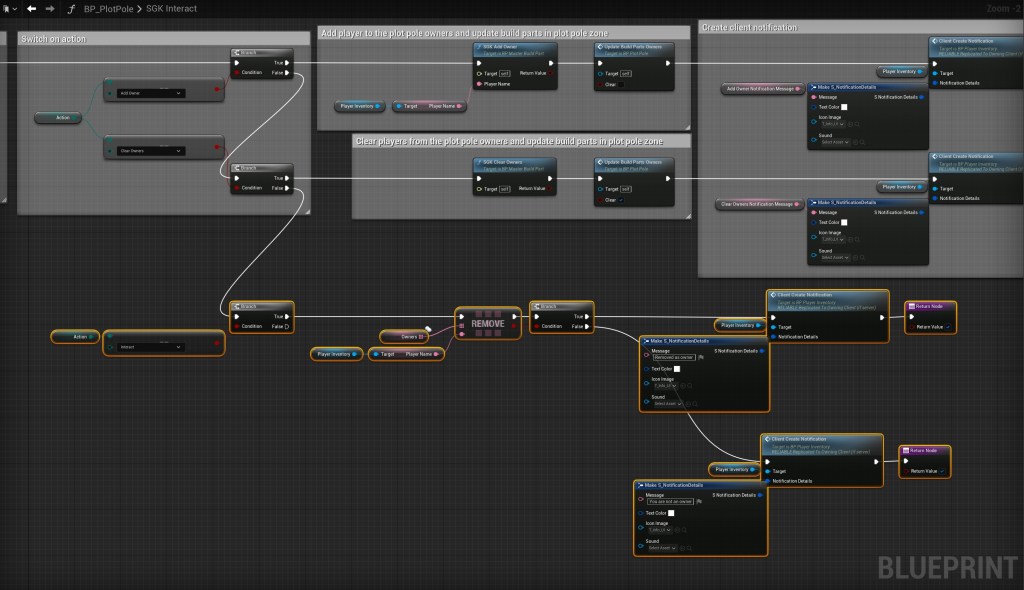1024x590 pixels.
Task: Open the bookmarks menu in top-left corner
Action: tap(9, 8)
